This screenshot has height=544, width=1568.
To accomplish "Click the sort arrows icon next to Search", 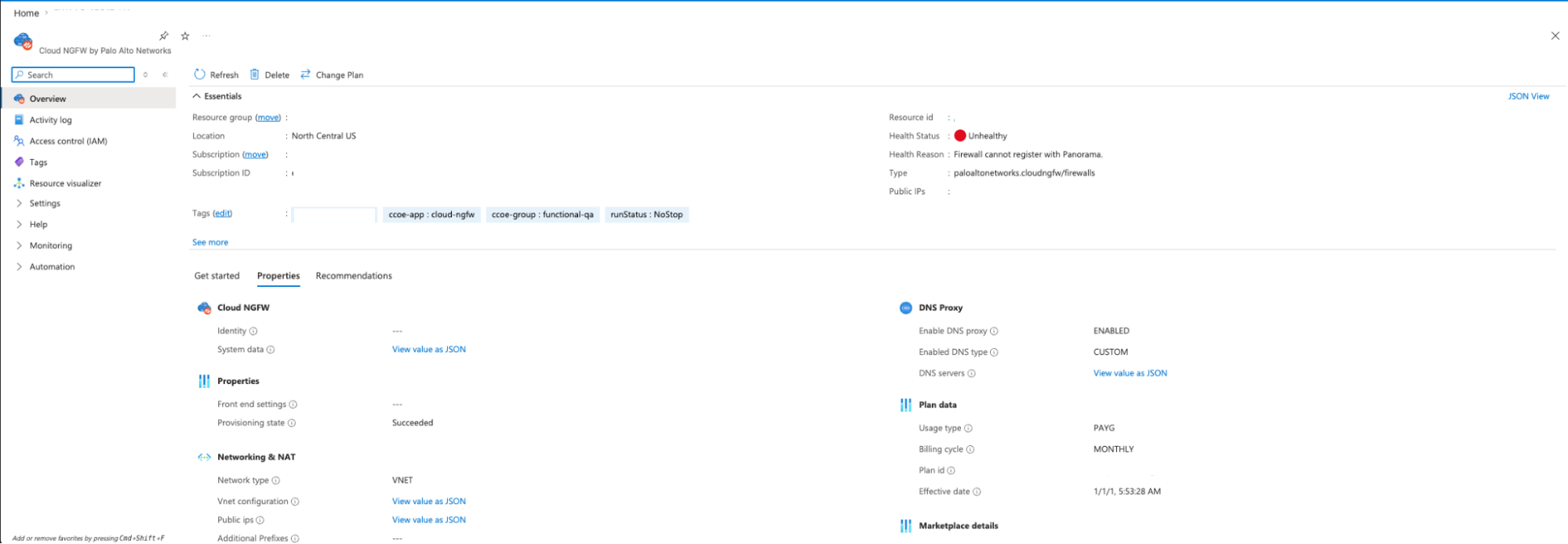I will point(145,74).
